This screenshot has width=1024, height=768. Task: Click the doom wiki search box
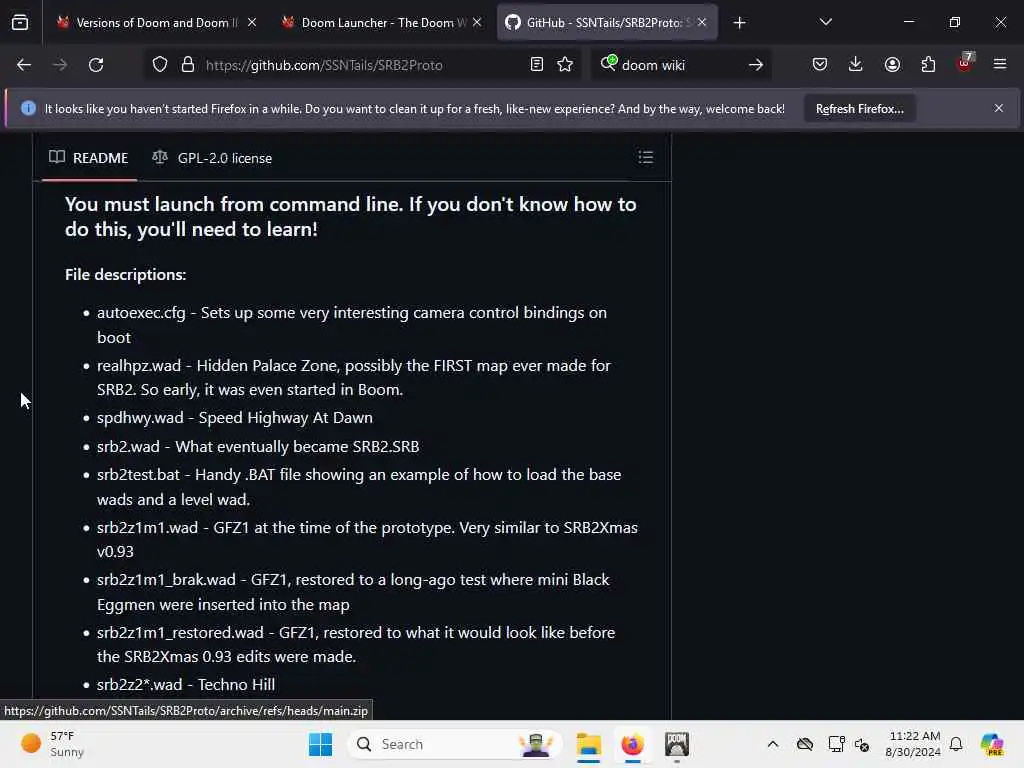(679, 65)
